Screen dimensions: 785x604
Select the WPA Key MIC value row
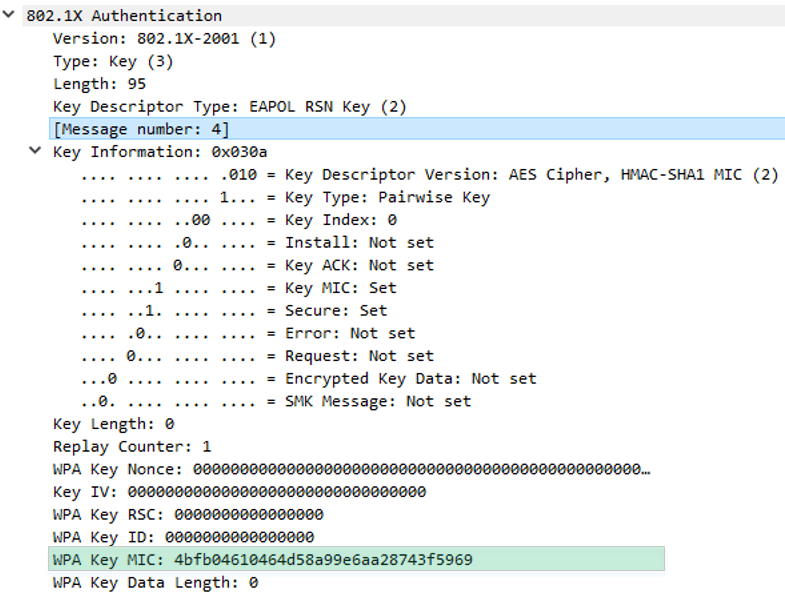pos(262,559)
